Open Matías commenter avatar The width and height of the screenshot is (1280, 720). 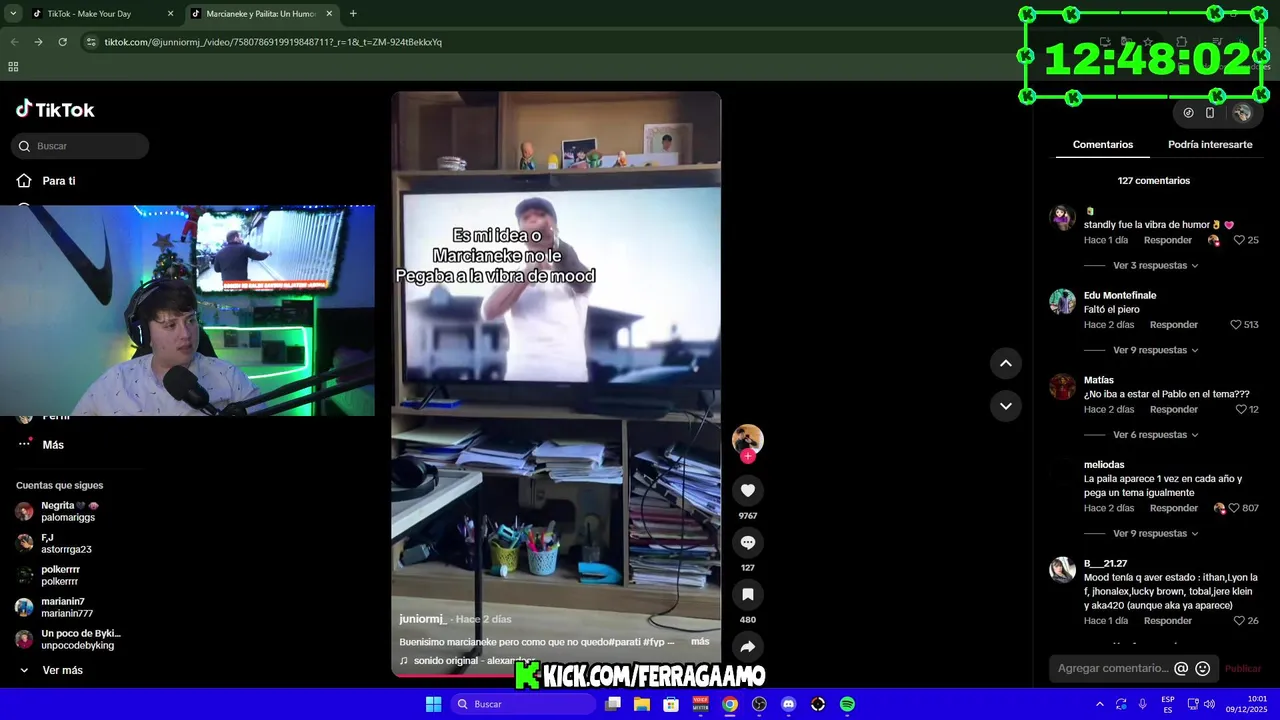point(1062,386)
